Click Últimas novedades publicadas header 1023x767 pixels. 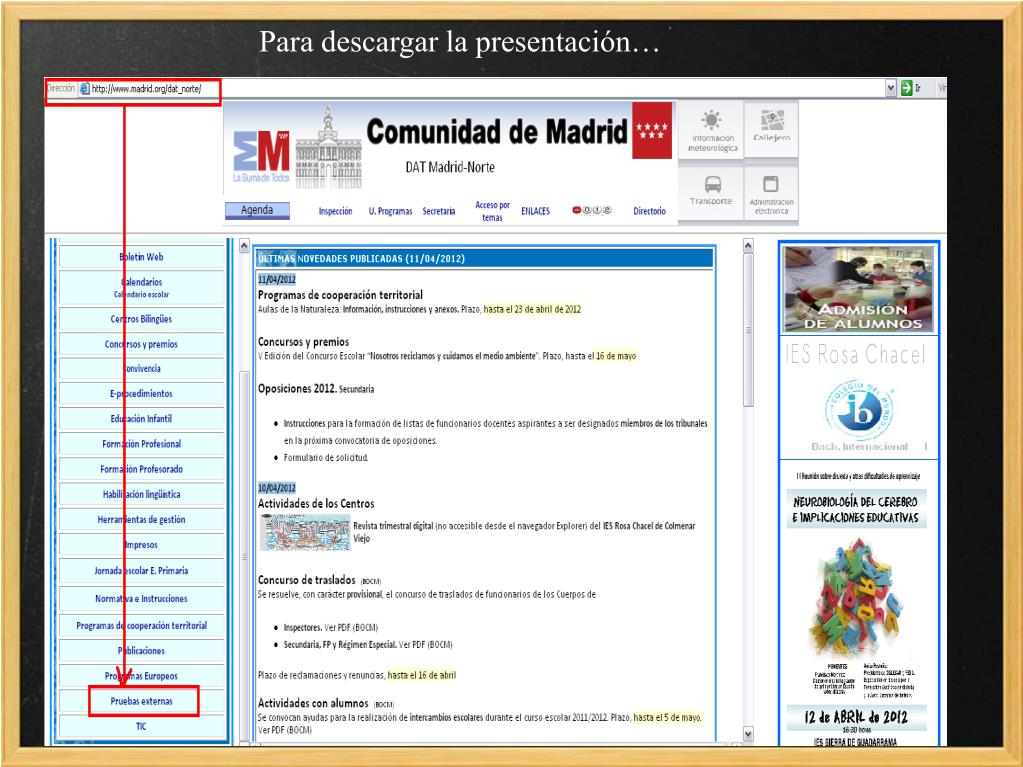coord(484,258)
